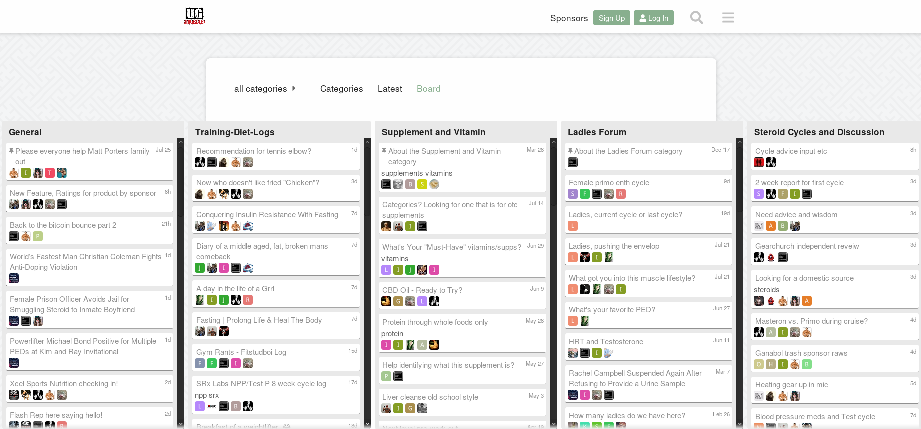Click first avatar under Back to bitcoin bounce
This screenshot has width=921, height=429.
[14, 236]
